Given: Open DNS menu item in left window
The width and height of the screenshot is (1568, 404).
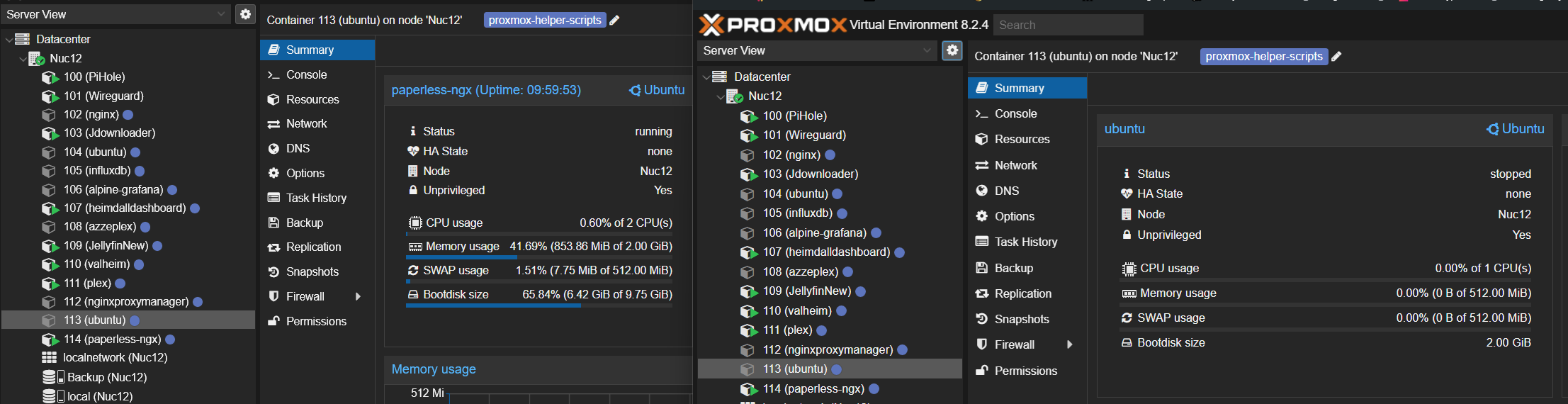Looking at the screenshot, I should pyautogui.click(x=317, y=148).
